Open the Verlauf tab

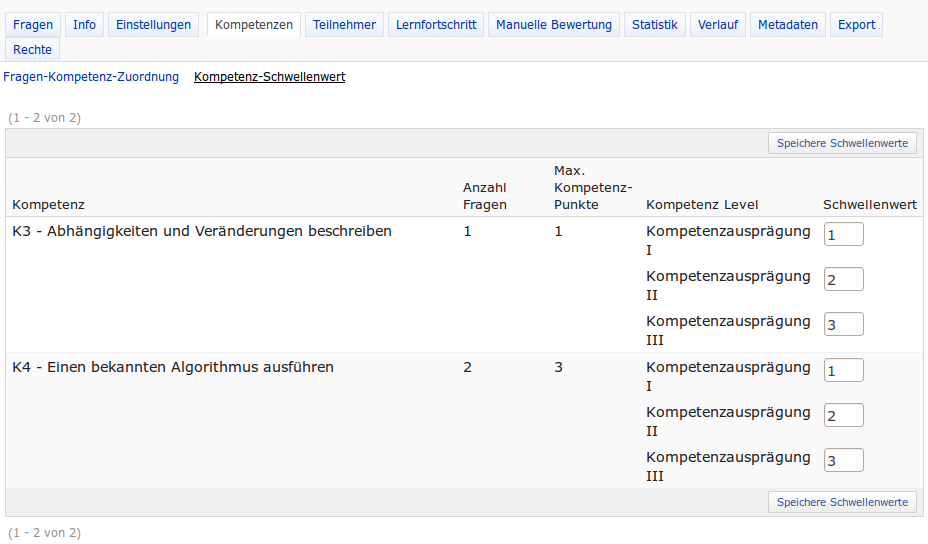pyautogui.click(x=717, y=25)
